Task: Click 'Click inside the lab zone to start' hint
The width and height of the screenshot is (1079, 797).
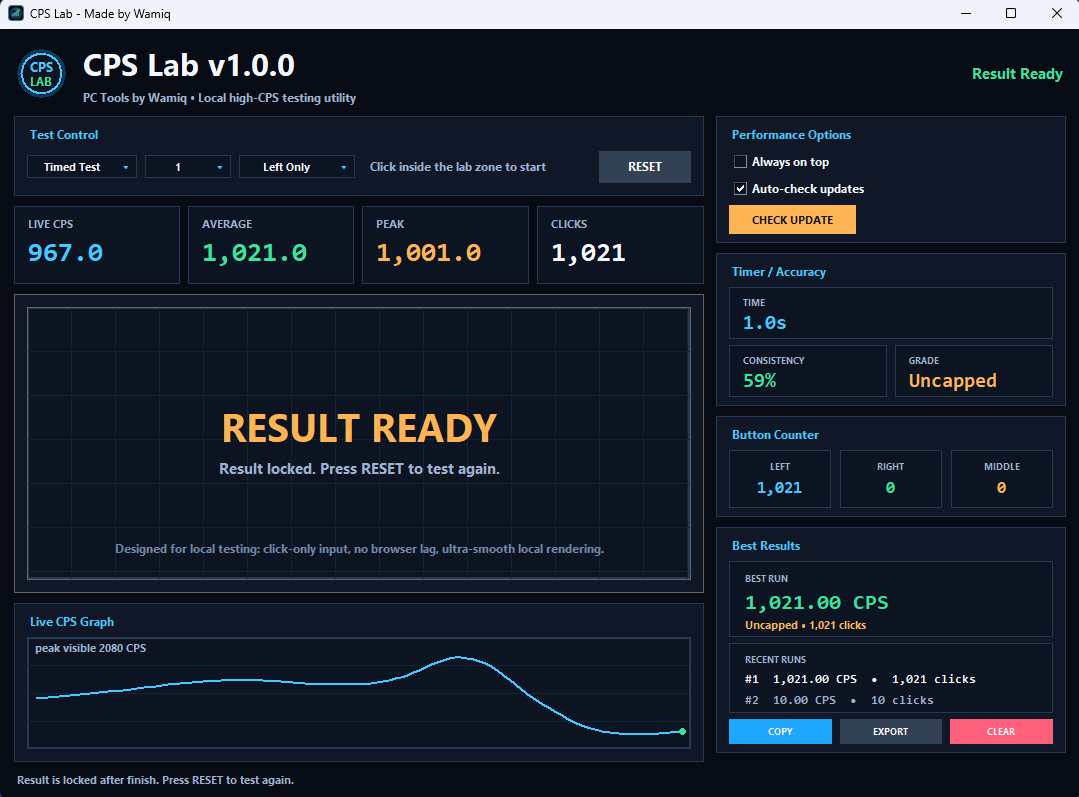Action: (x=458, y=167)
